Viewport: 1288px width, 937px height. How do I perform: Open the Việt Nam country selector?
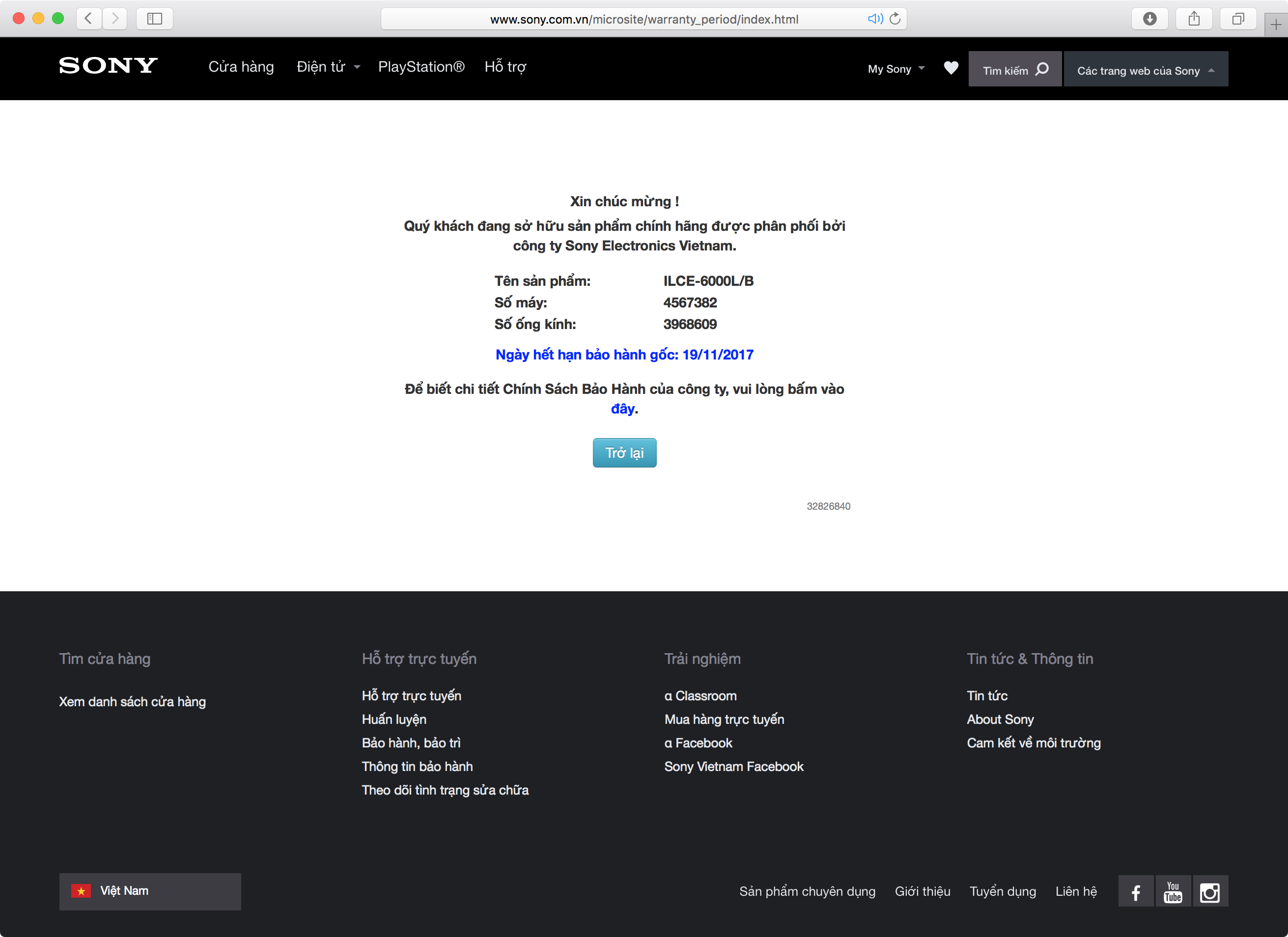click(x=150, y=891)
